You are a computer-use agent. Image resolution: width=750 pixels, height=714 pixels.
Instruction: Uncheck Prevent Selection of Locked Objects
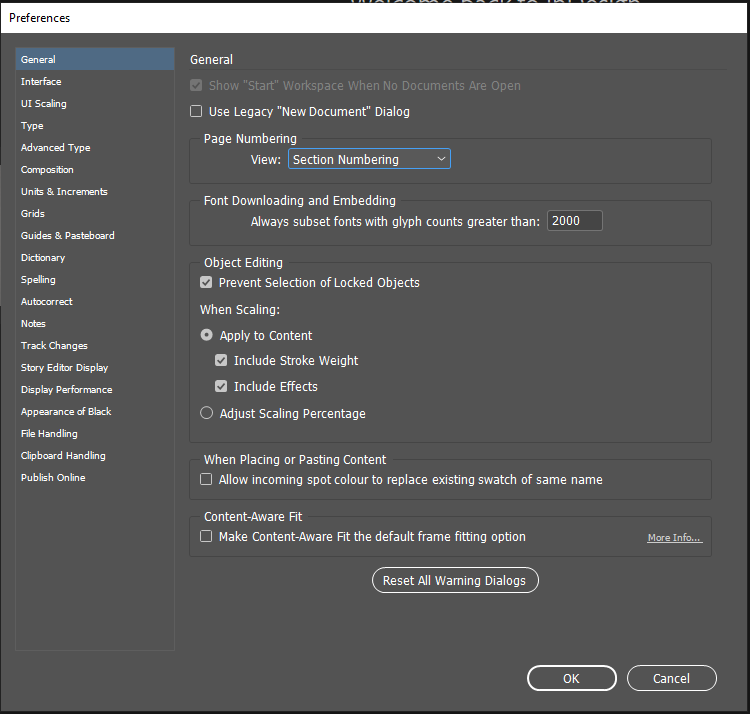206,282
